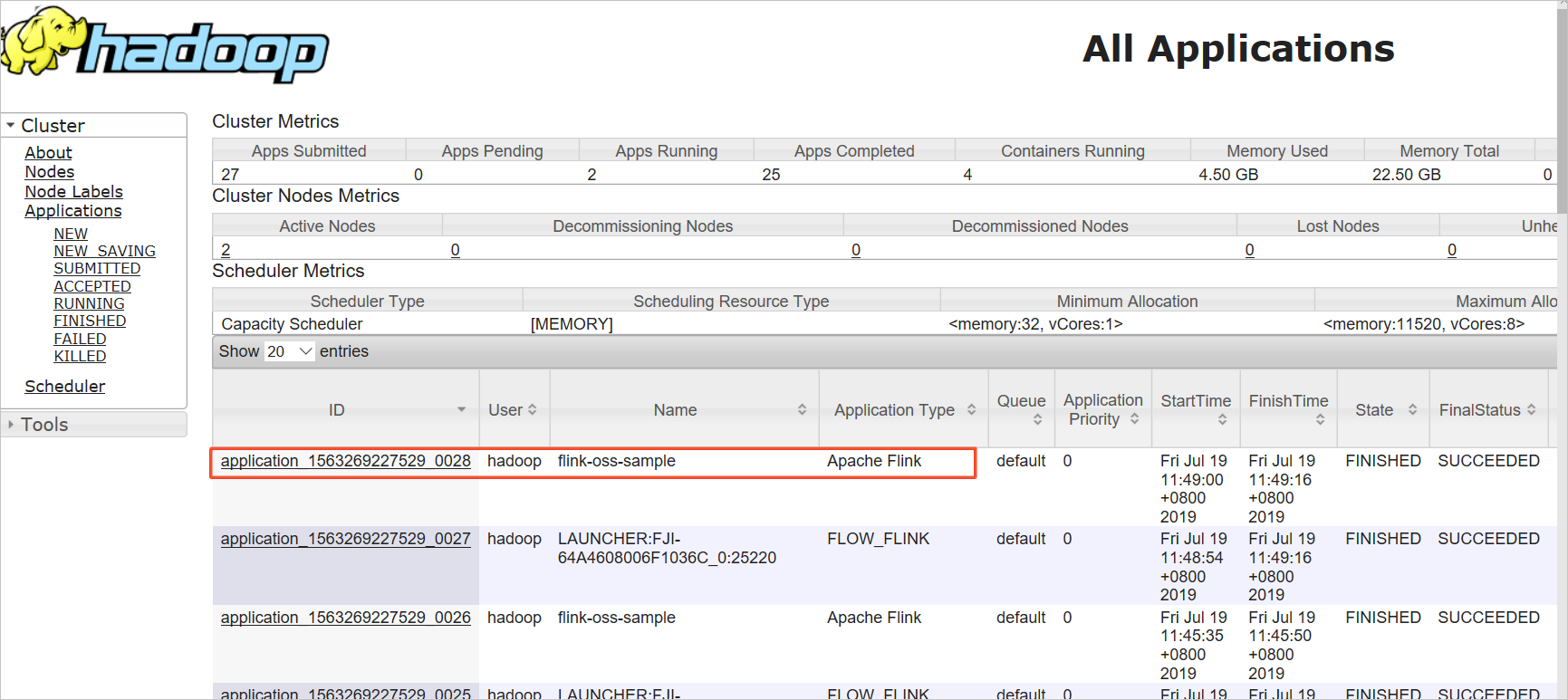Click the Hadoop elephant logo
Image resolution: width=1568 pixels, height=700 pixels.
[165, 43]
